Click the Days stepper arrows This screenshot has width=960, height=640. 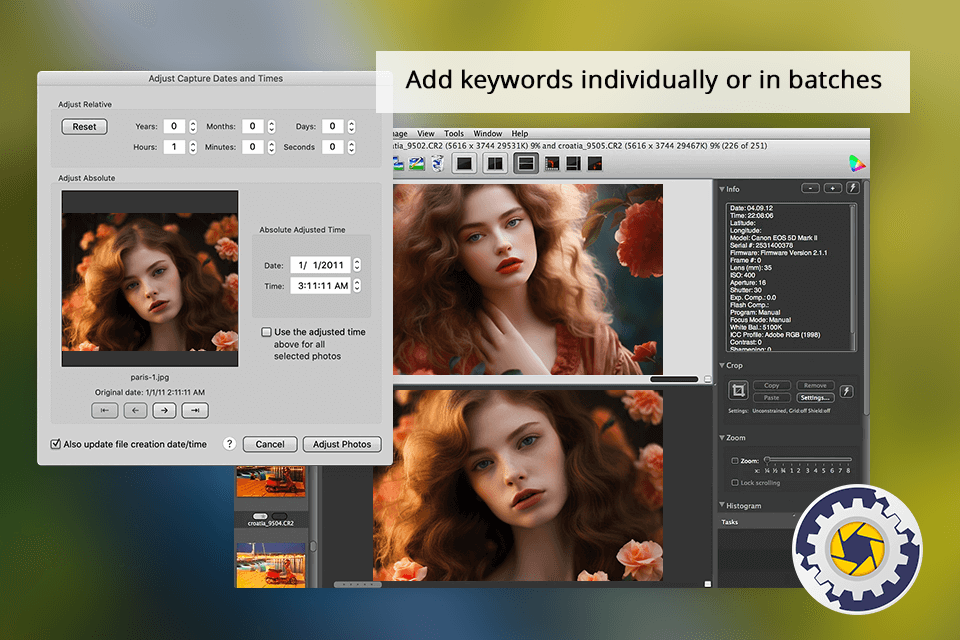point(351,126)
